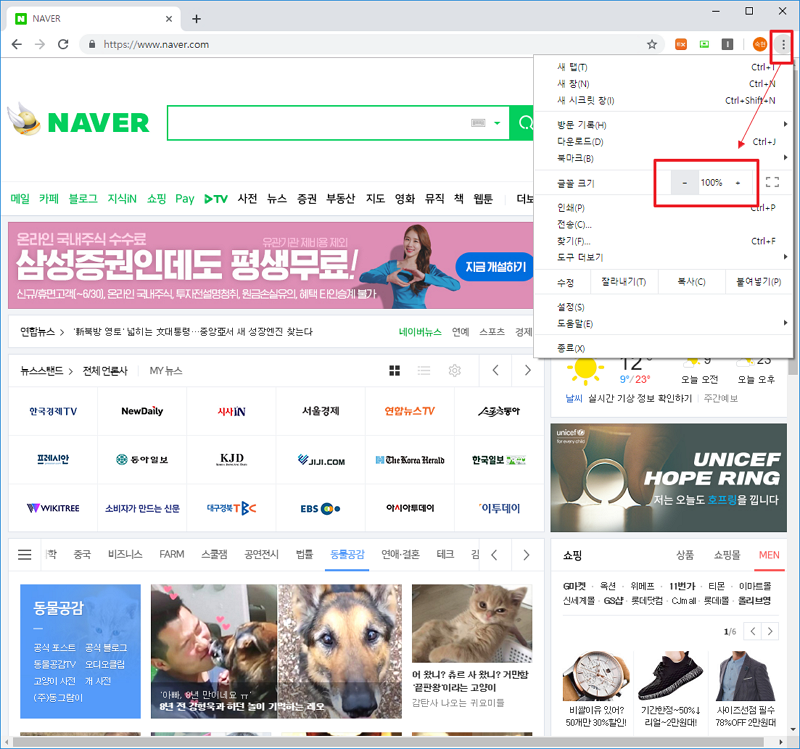Screen dimensions: 800x749
Task: Click the orange extension icon in toolbar
Action: pos(681,44)
